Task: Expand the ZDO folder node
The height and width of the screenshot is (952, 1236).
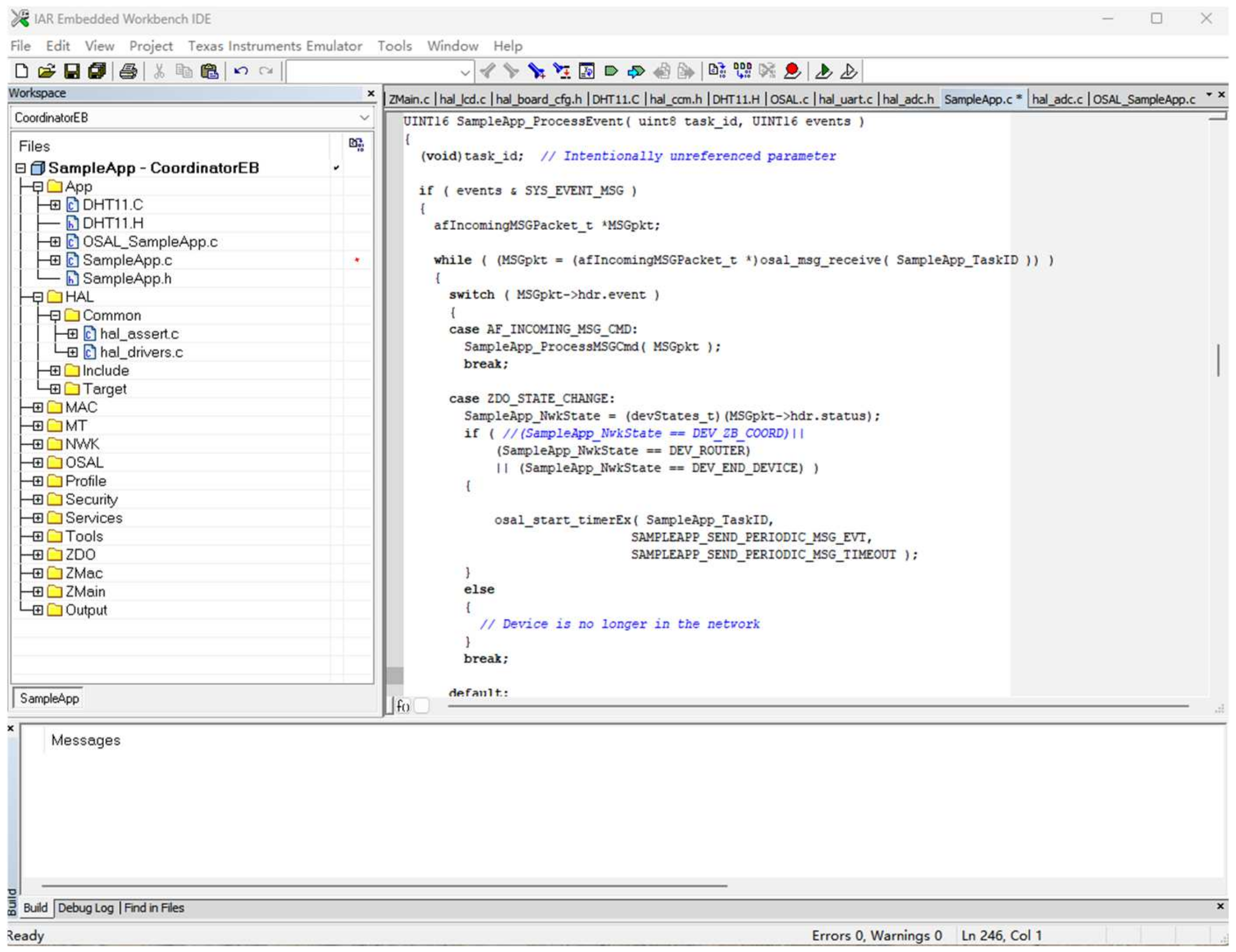Action: 38,555
